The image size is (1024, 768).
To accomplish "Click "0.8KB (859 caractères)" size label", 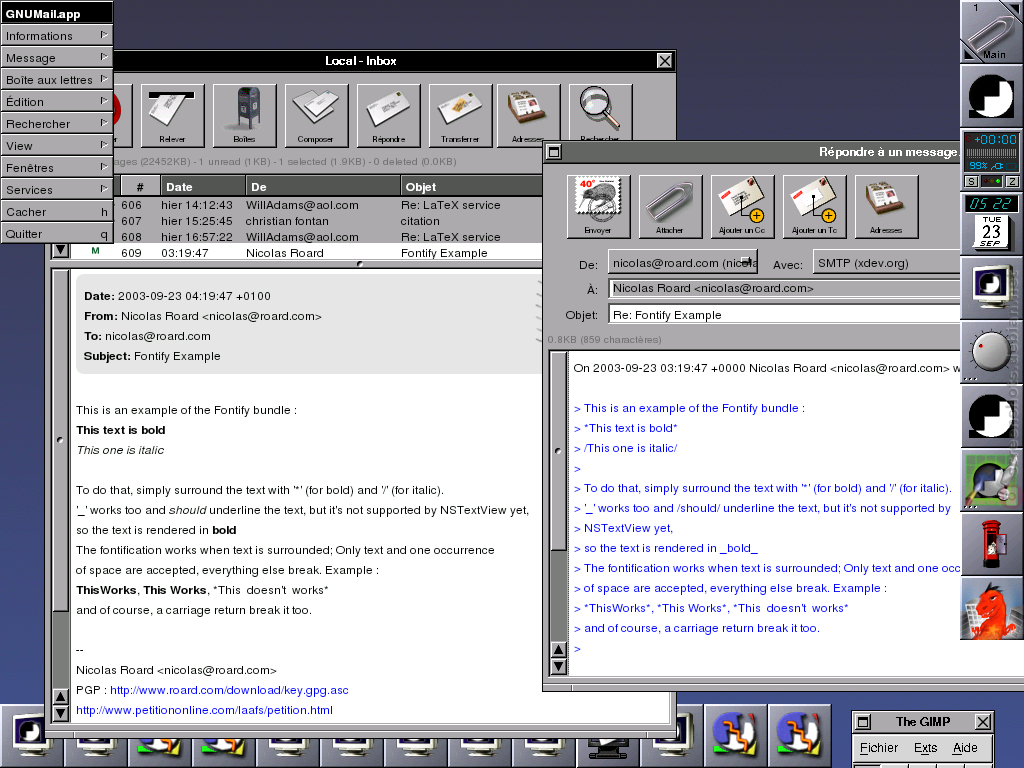I will point(605,340).
